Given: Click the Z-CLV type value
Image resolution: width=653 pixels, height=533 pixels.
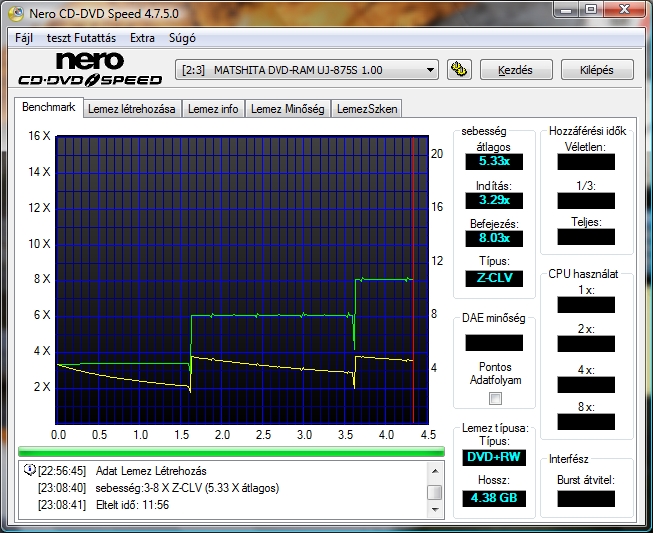Looking at the screenshot, I should [x=494, y=278].
